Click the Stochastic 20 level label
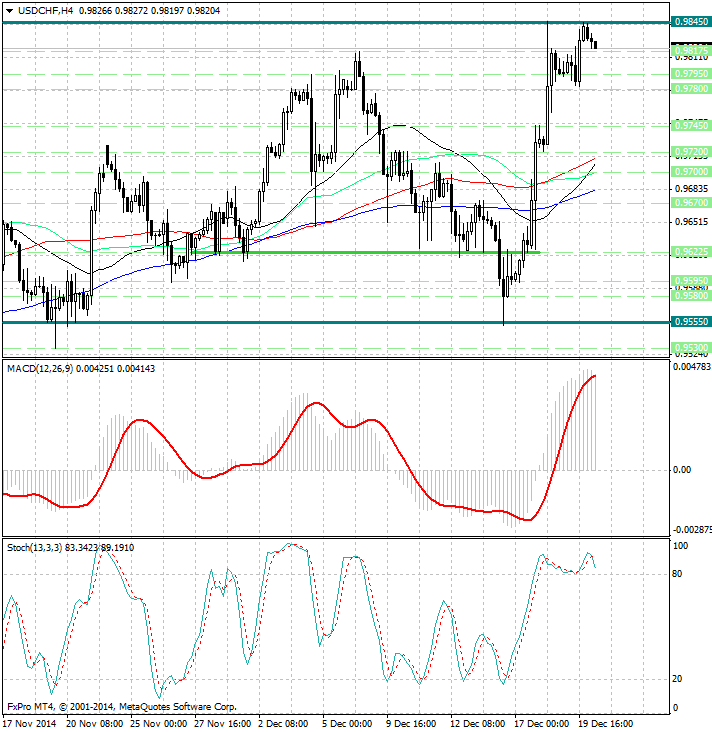 677,679
